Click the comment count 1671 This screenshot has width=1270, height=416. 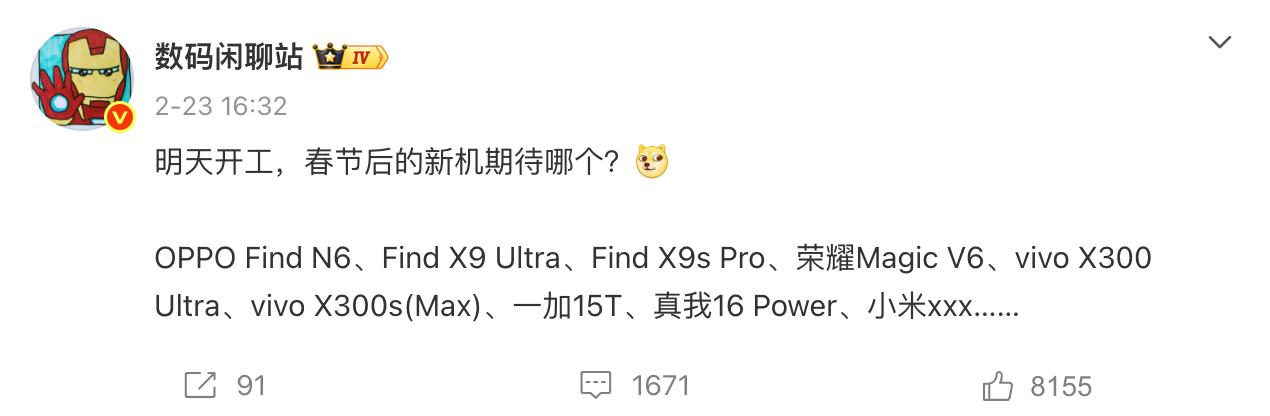pyautogui.click(x=660, y=386)
